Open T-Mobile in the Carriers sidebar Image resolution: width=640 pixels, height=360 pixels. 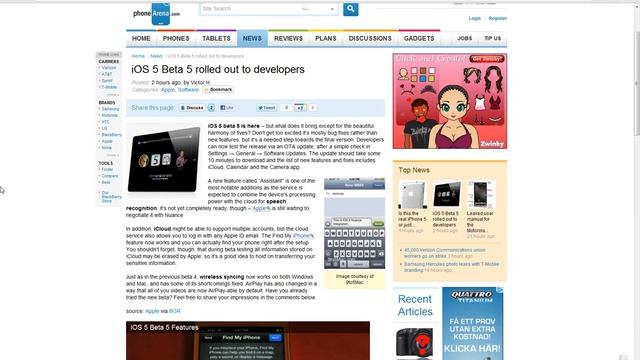(109, 87)
